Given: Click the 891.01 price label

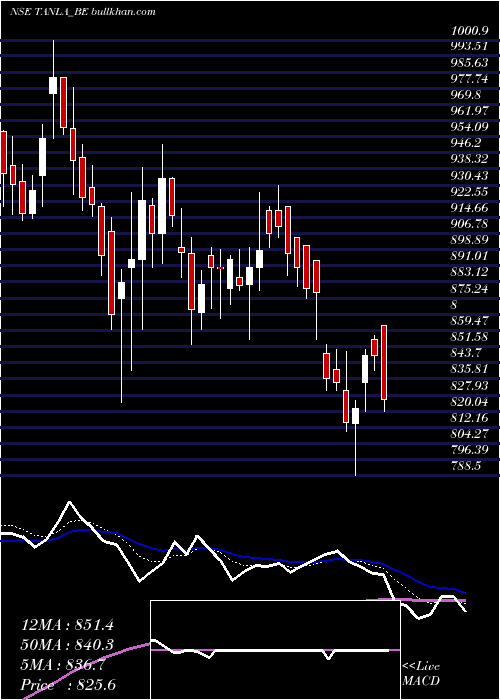Looking at the screenshot, I should (471, 256).
